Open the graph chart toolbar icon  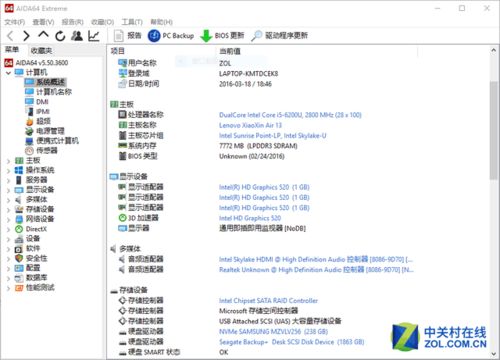tap(94, 36)
